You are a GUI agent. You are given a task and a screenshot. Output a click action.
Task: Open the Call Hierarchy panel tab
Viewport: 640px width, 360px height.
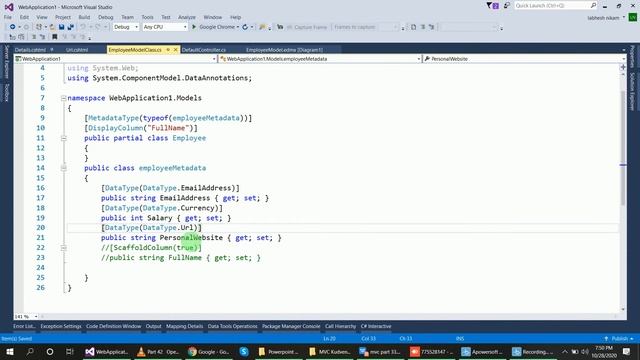[340, 326]
